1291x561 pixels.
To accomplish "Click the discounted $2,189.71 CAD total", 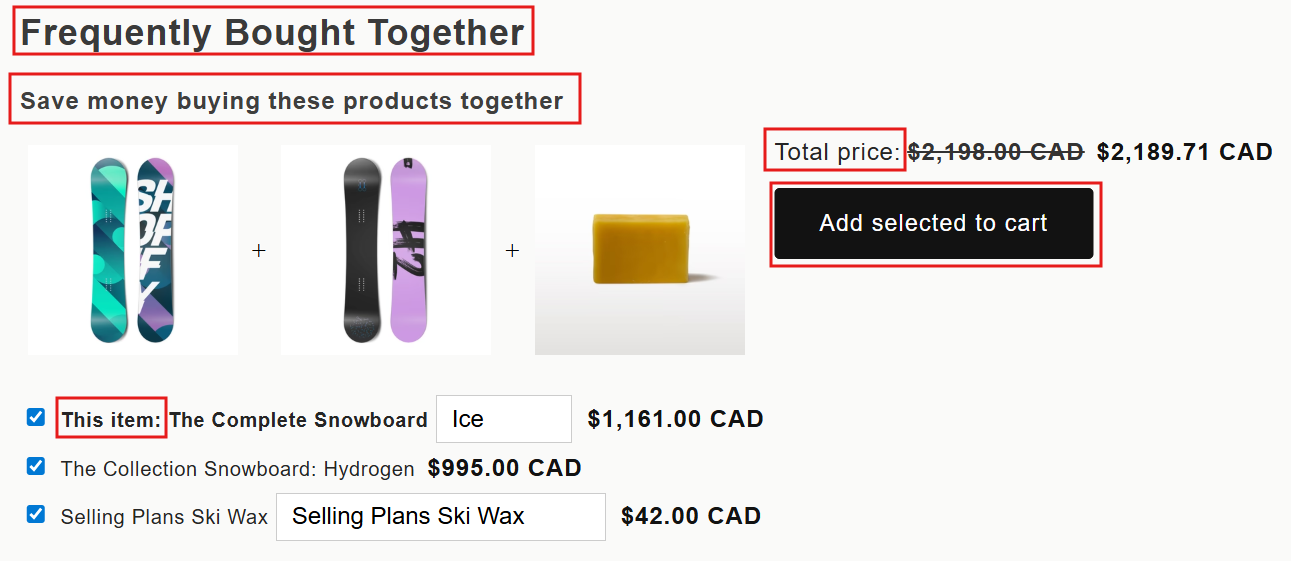I will (x=1184, y=152).
